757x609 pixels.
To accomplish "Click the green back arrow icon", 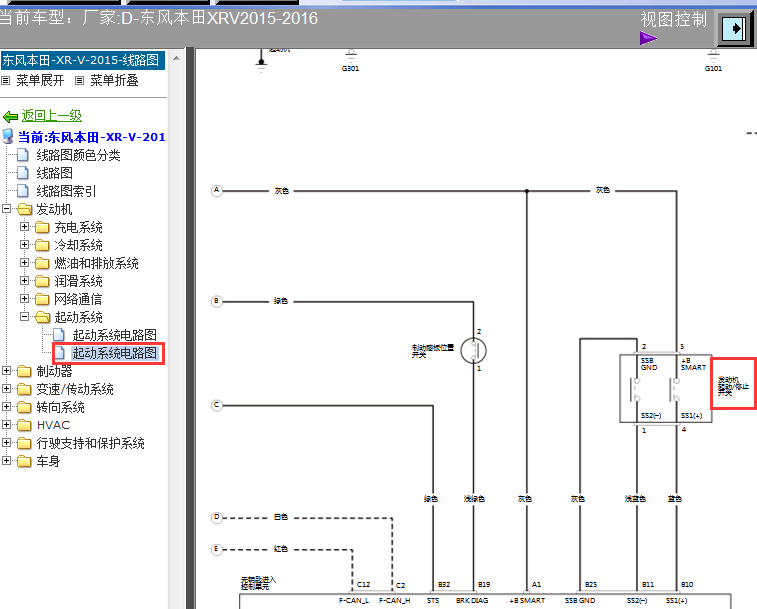I will [10, 116].
